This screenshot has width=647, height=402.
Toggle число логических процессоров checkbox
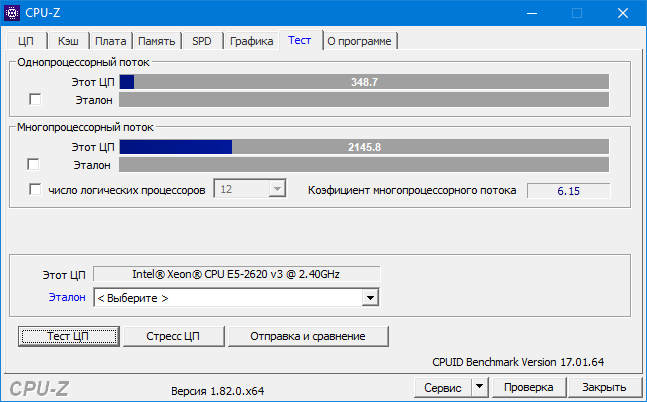click(35, 189)
